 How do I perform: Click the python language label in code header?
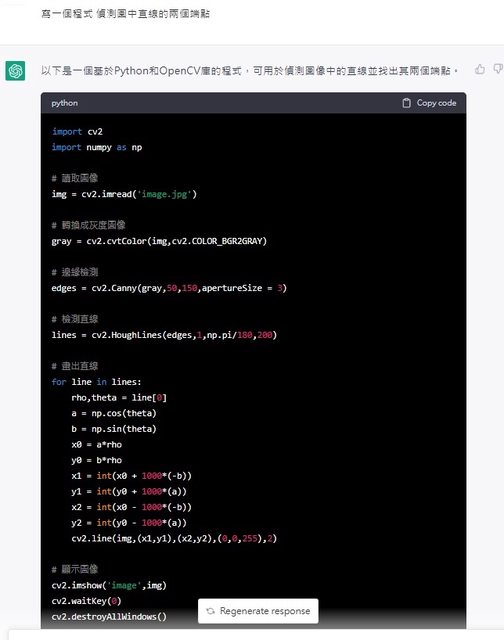[64, 103]
